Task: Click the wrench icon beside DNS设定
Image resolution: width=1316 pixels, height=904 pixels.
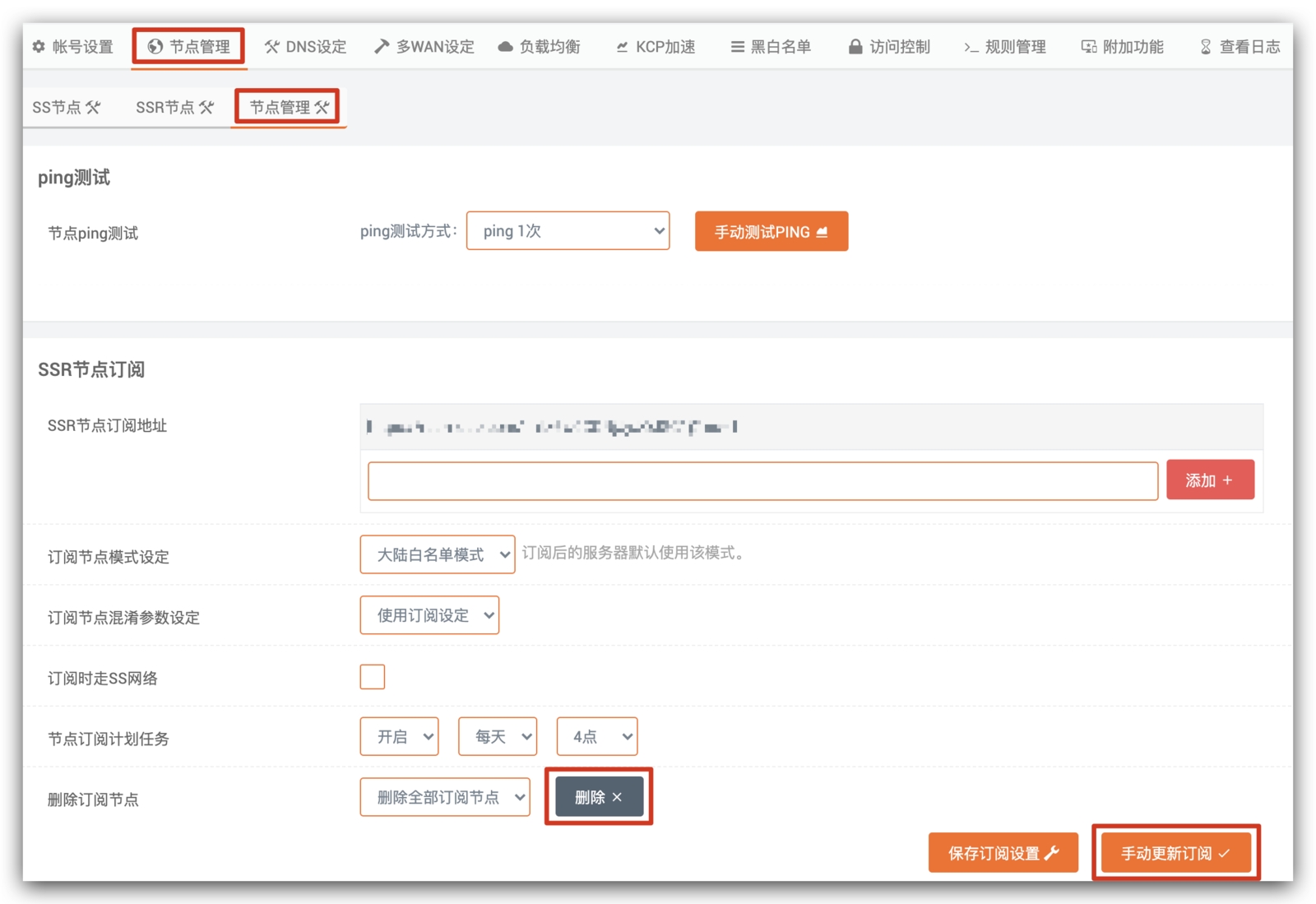Action: (x=271, y=47)
